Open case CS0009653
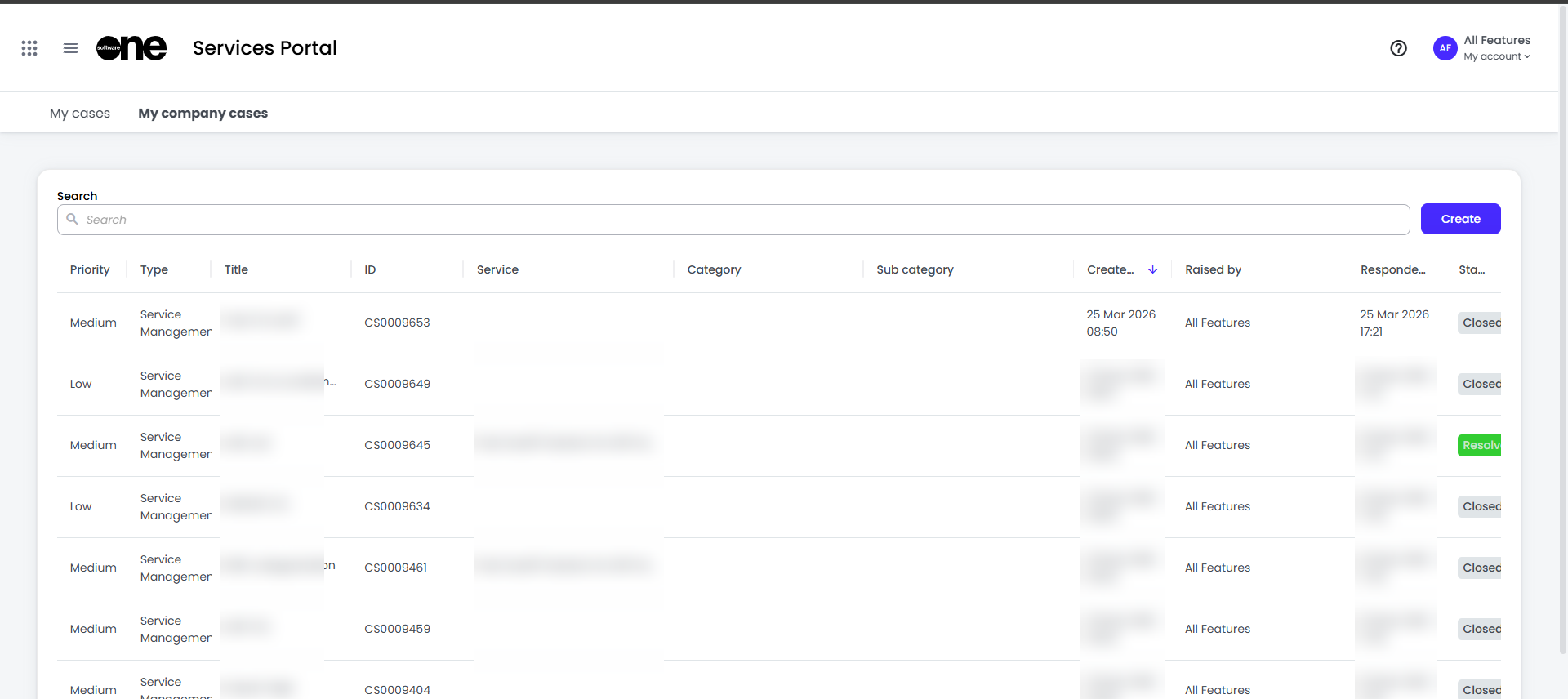Screen dimensions: 1568x699 (x=397, y=323)
